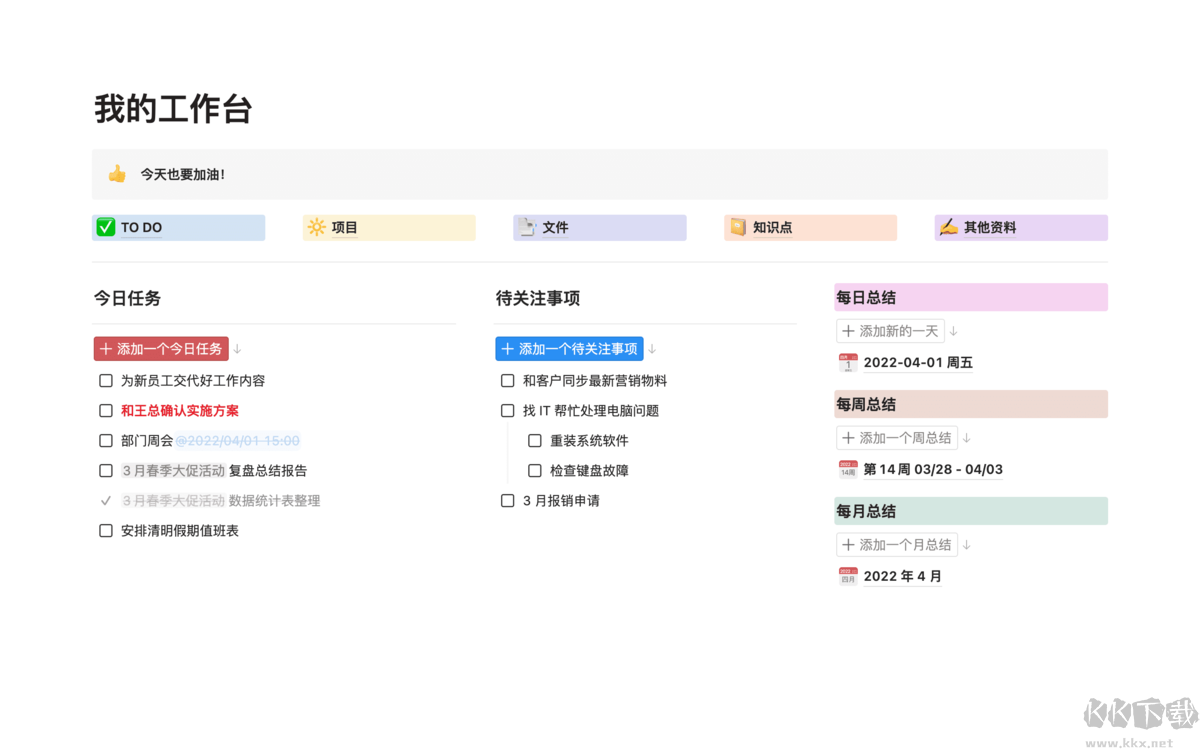Click the 我的工作台 page title
The width and height of the screenshot is (1200, 750).
(173, 109)
